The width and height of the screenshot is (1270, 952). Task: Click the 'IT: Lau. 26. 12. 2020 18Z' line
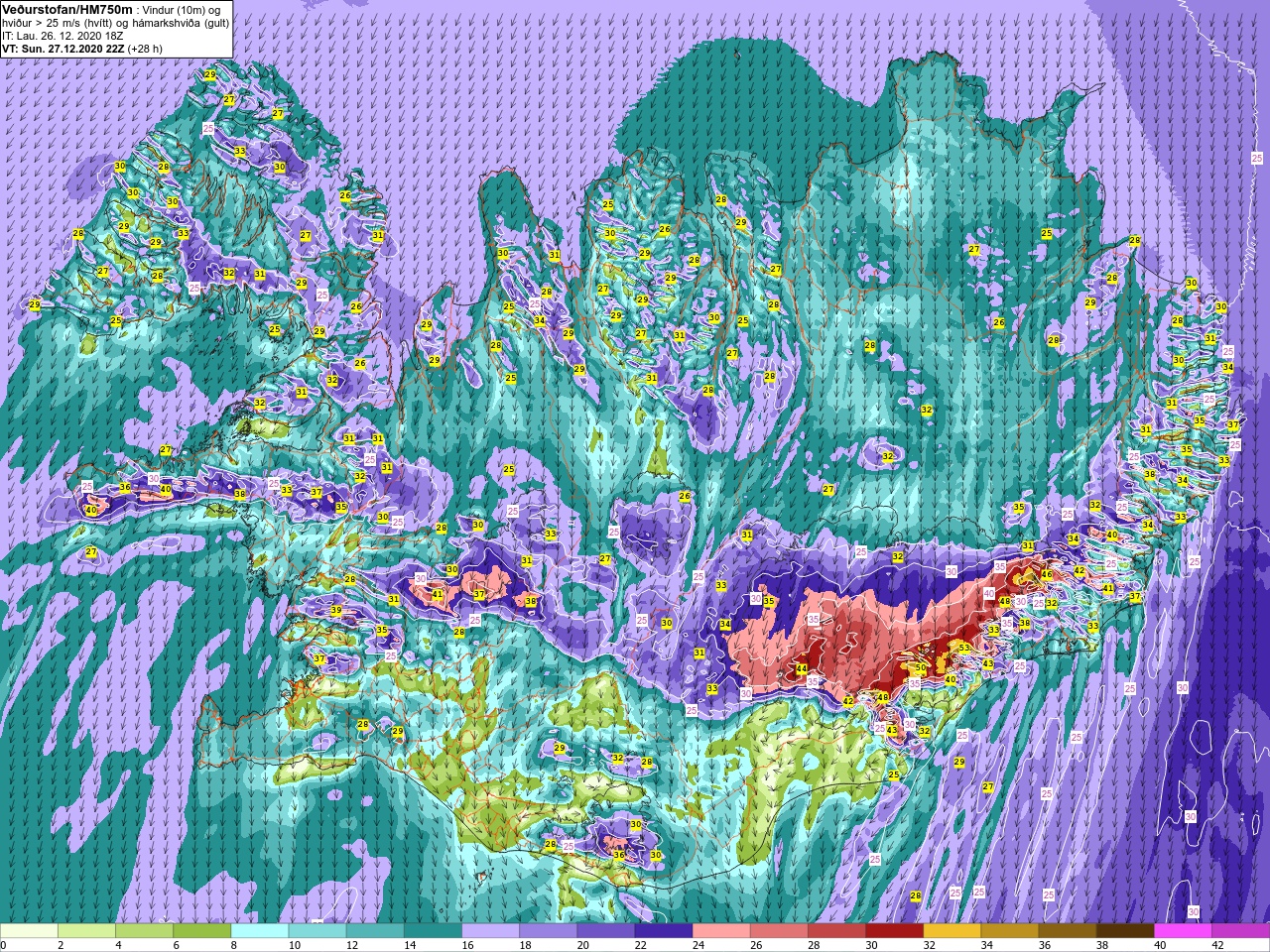(x=63, y=35)
